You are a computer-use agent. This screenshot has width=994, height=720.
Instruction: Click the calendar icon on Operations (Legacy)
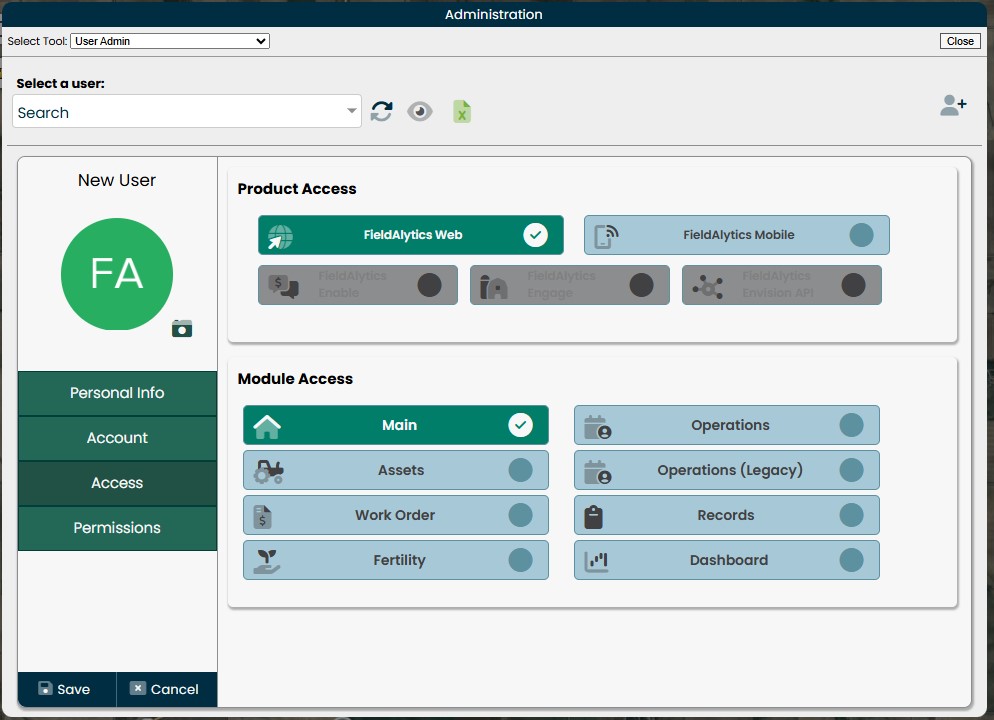pyautogui.click(x=598, y=472)
